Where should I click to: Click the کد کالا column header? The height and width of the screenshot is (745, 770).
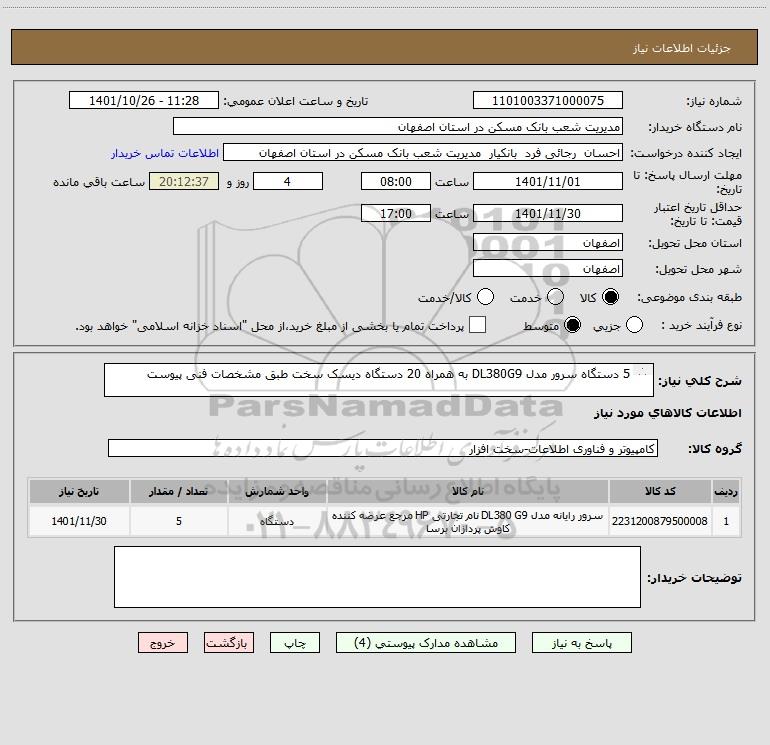click(660, 491)
